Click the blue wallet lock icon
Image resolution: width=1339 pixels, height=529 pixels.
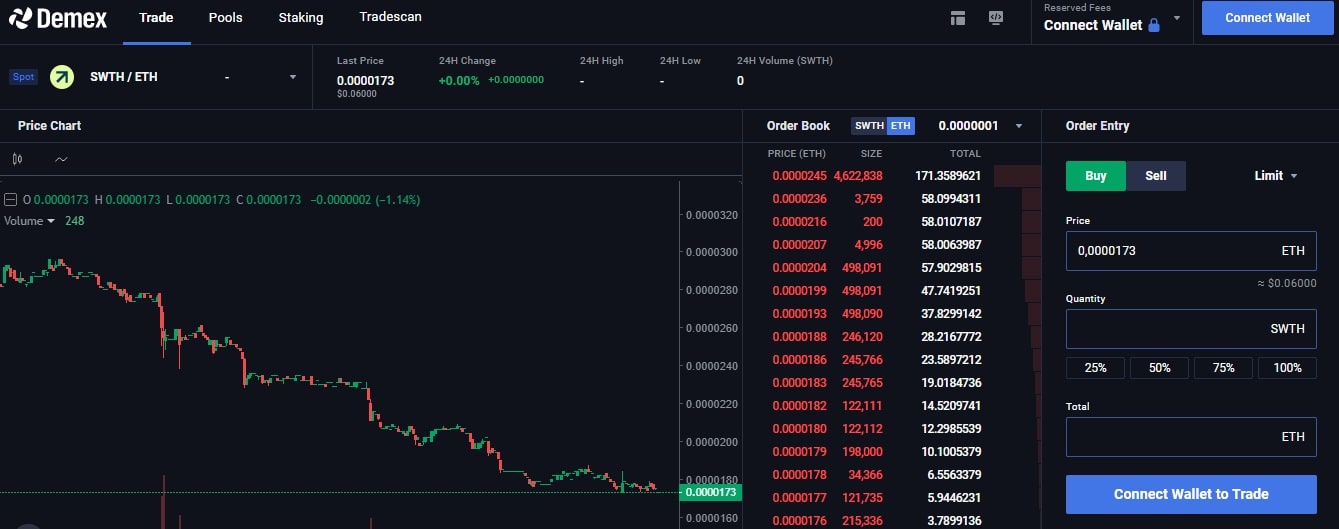point(1154,25)
